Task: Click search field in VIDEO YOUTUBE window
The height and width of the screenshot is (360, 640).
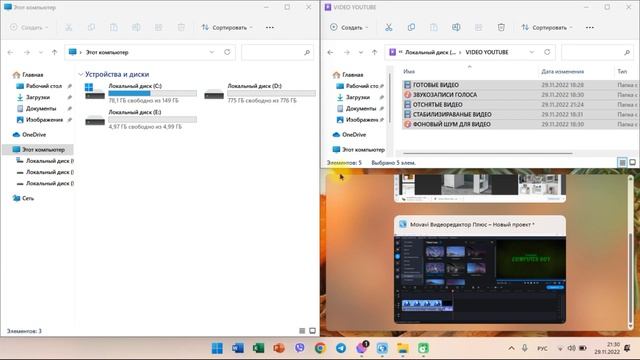Action: (x=597, y=52)
